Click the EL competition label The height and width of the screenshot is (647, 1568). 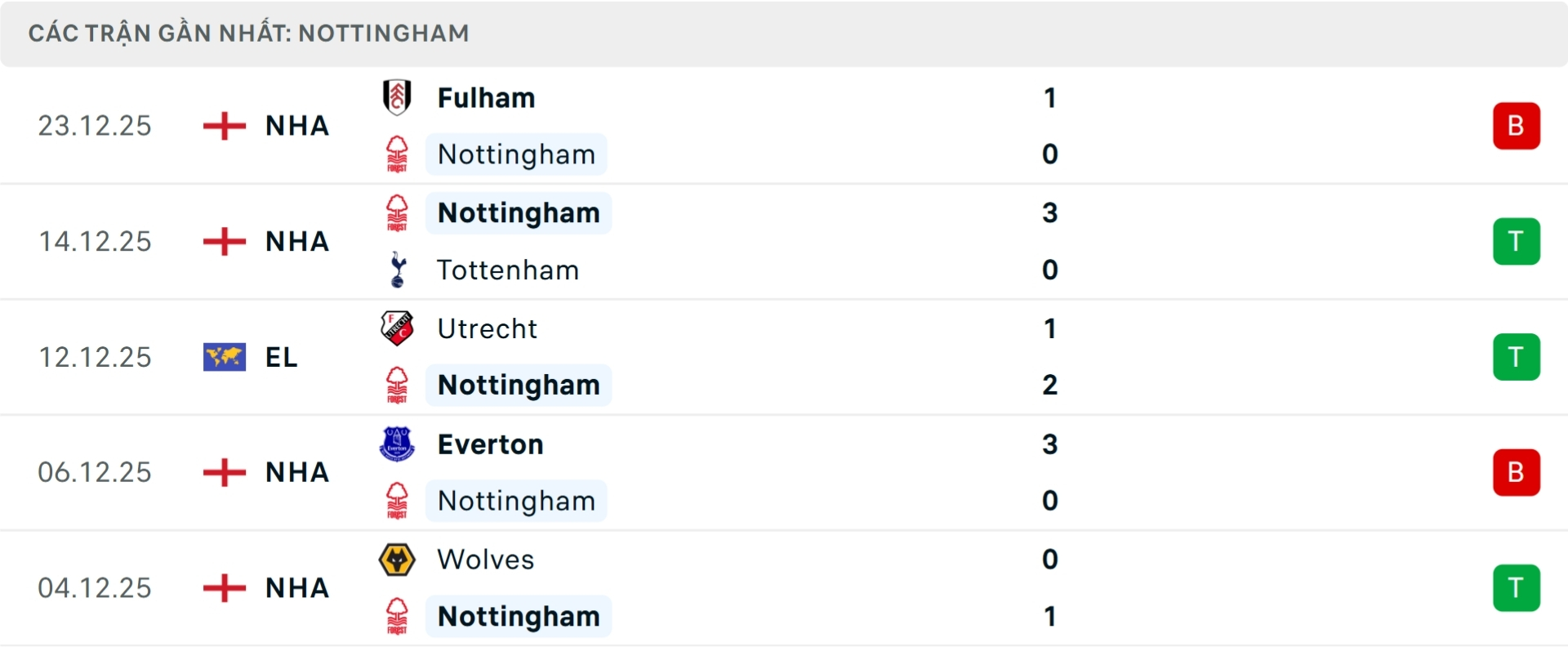click(281, 357)
